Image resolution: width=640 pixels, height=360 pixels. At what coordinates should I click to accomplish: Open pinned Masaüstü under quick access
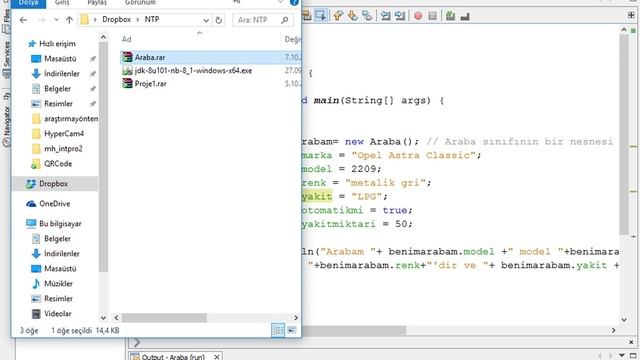tap(60, 59)
